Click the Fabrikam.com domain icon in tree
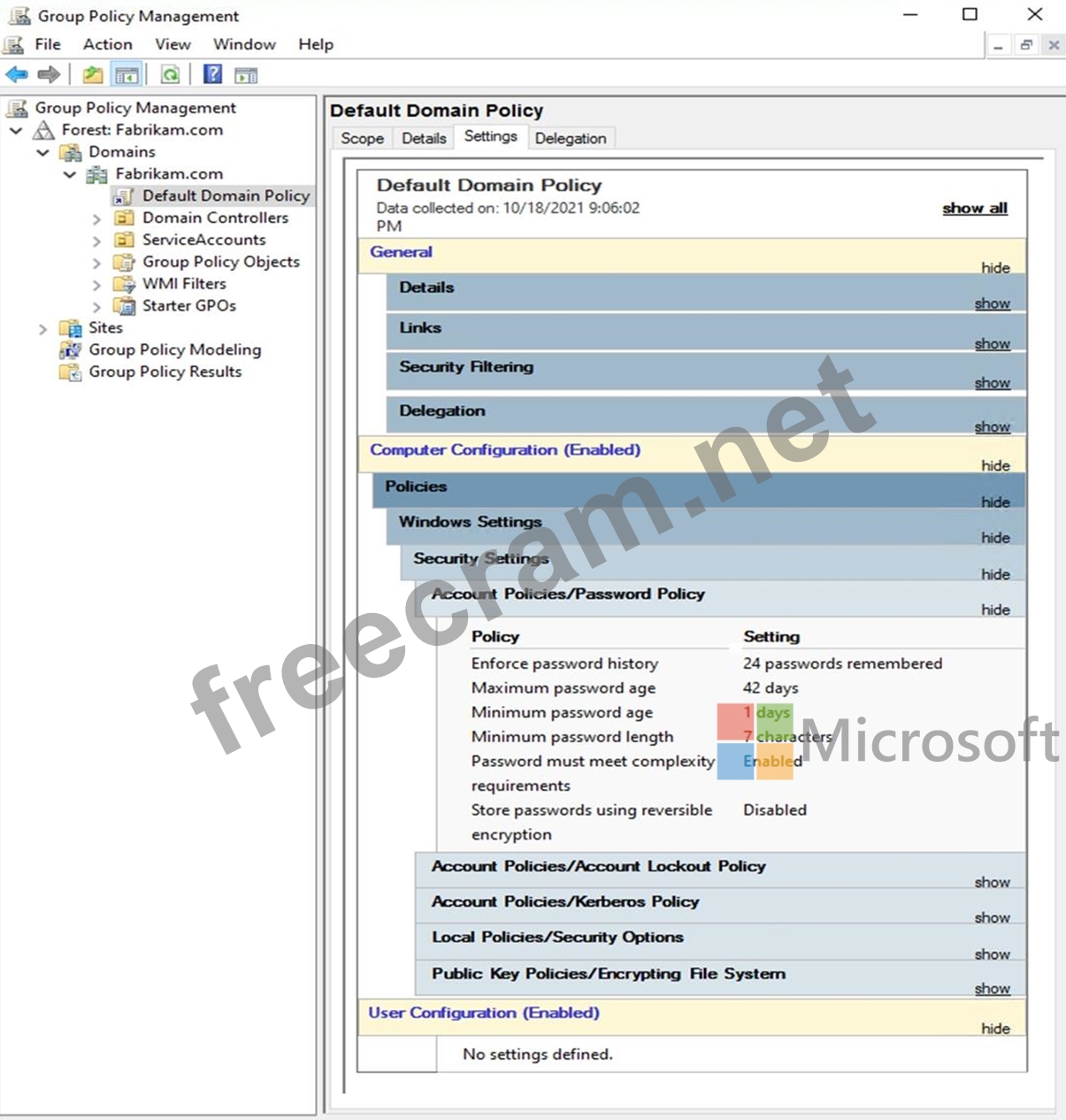The image size is (1066, 1120). pos(97,174)
